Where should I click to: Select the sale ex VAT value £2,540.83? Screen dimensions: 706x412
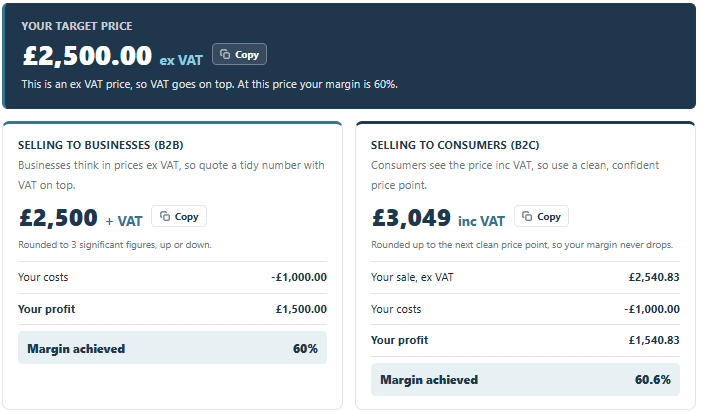click(x=654, y=277)
